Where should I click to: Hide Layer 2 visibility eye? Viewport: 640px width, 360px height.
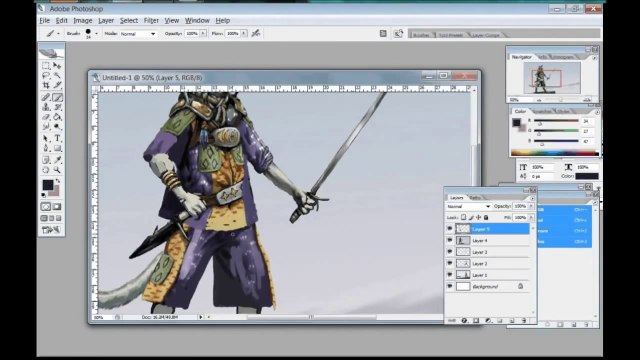pyautogui.click(x=450, y=263)
